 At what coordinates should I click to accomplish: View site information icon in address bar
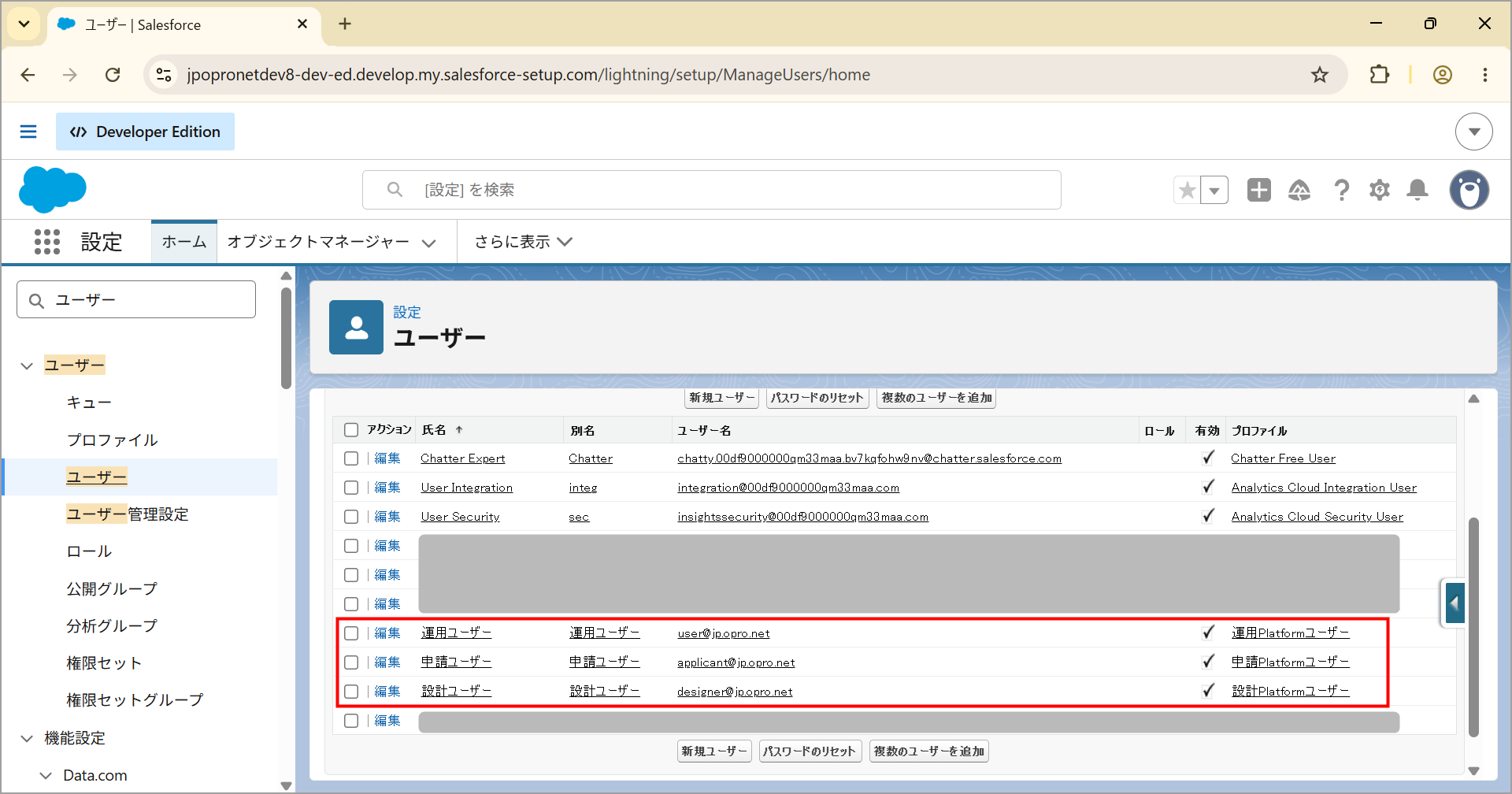pos(164,75)
